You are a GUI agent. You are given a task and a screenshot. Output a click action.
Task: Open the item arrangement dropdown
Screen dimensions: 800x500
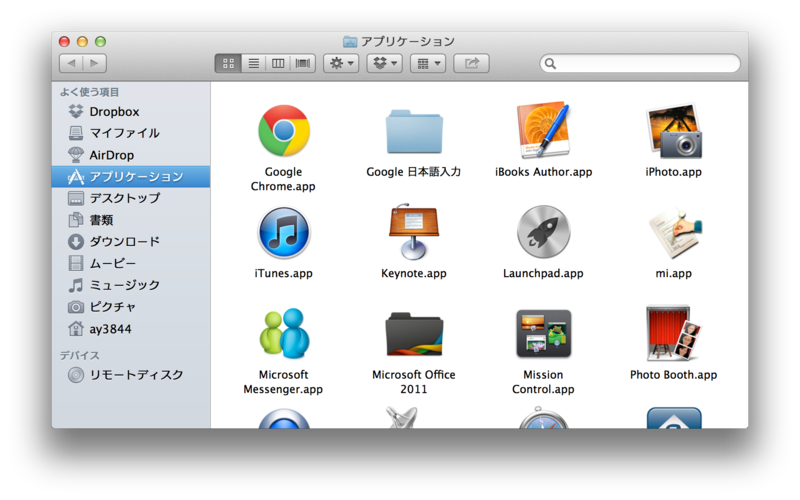pos(428,63)
